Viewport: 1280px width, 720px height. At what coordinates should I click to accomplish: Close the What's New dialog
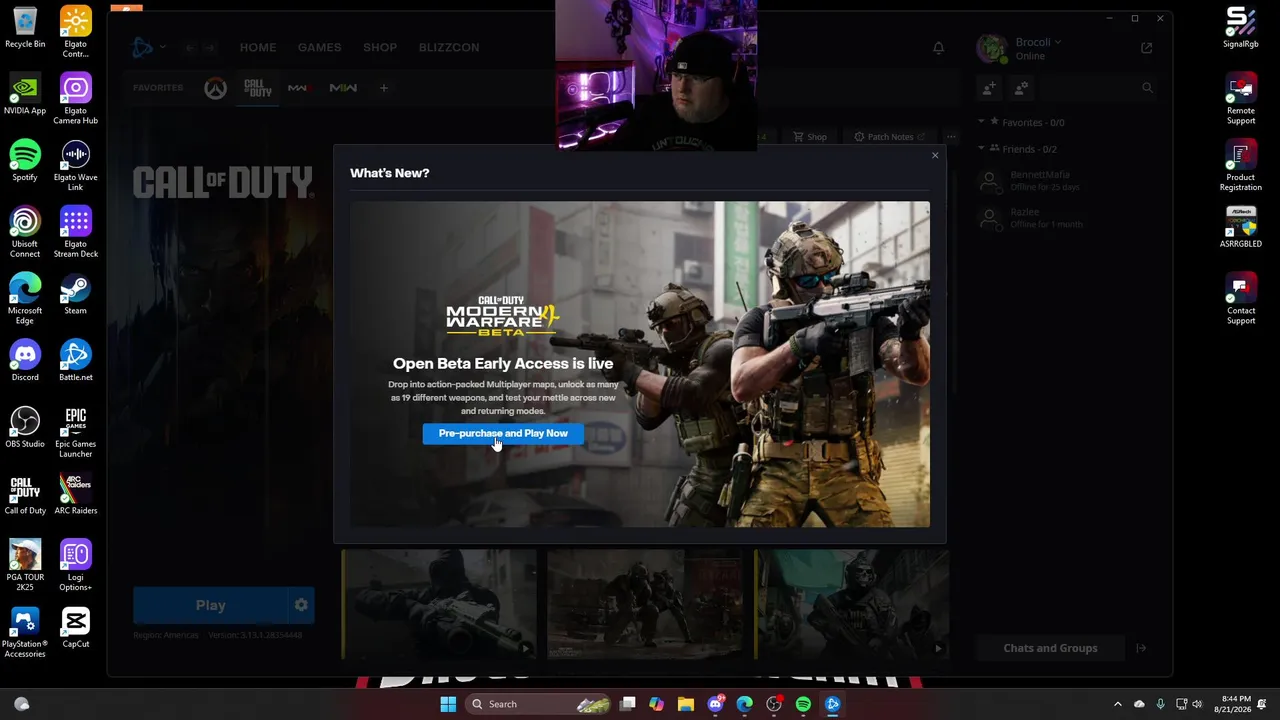tap(935, 155)
